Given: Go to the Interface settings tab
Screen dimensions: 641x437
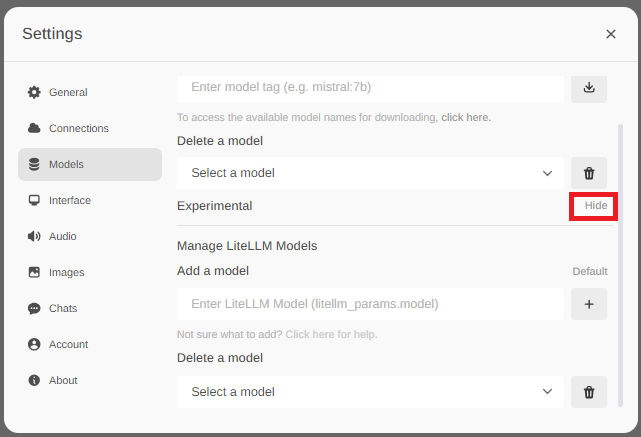Looking at the screenshot, I should tap(69, 200).
